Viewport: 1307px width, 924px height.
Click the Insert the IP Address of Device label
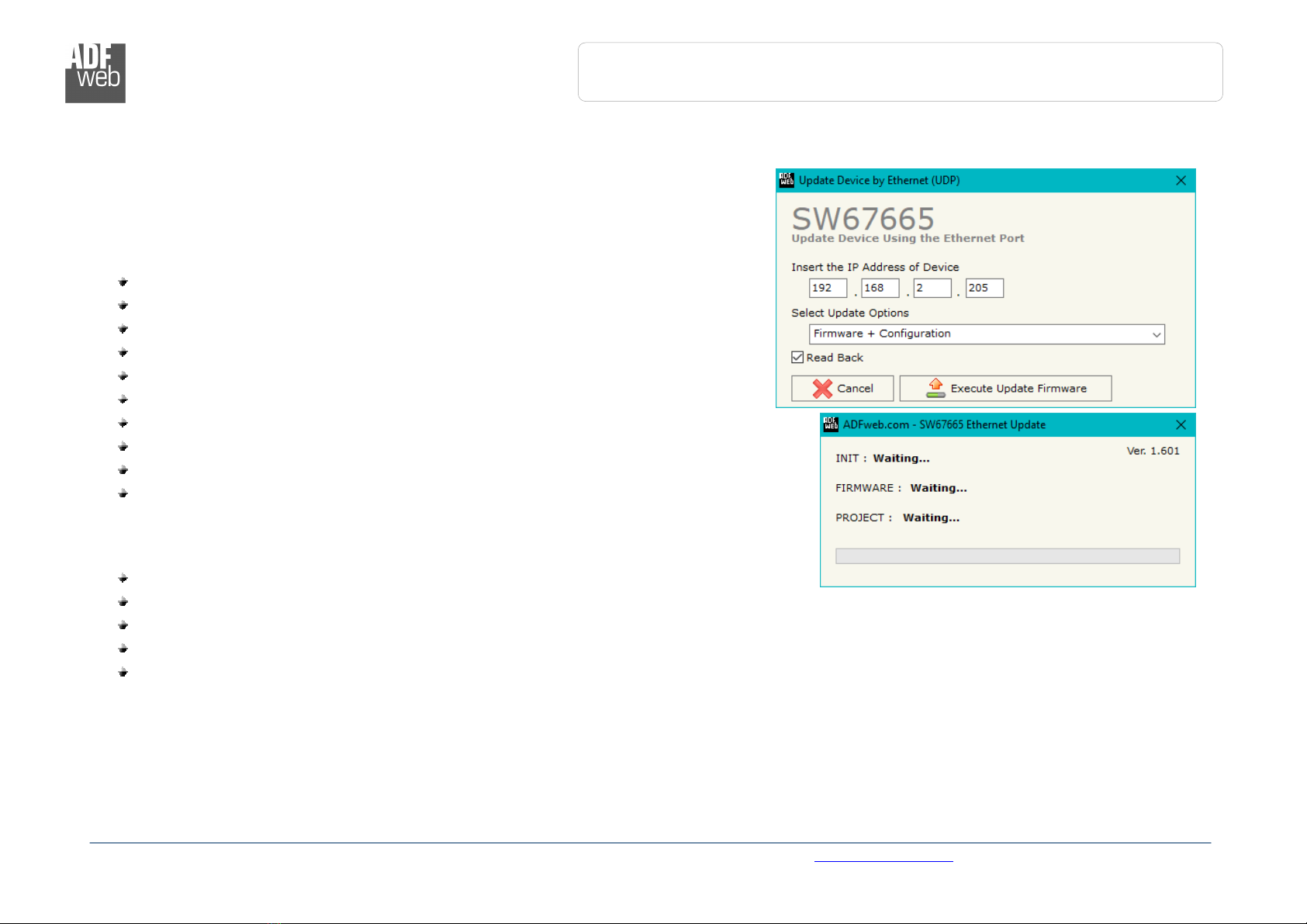875,267
